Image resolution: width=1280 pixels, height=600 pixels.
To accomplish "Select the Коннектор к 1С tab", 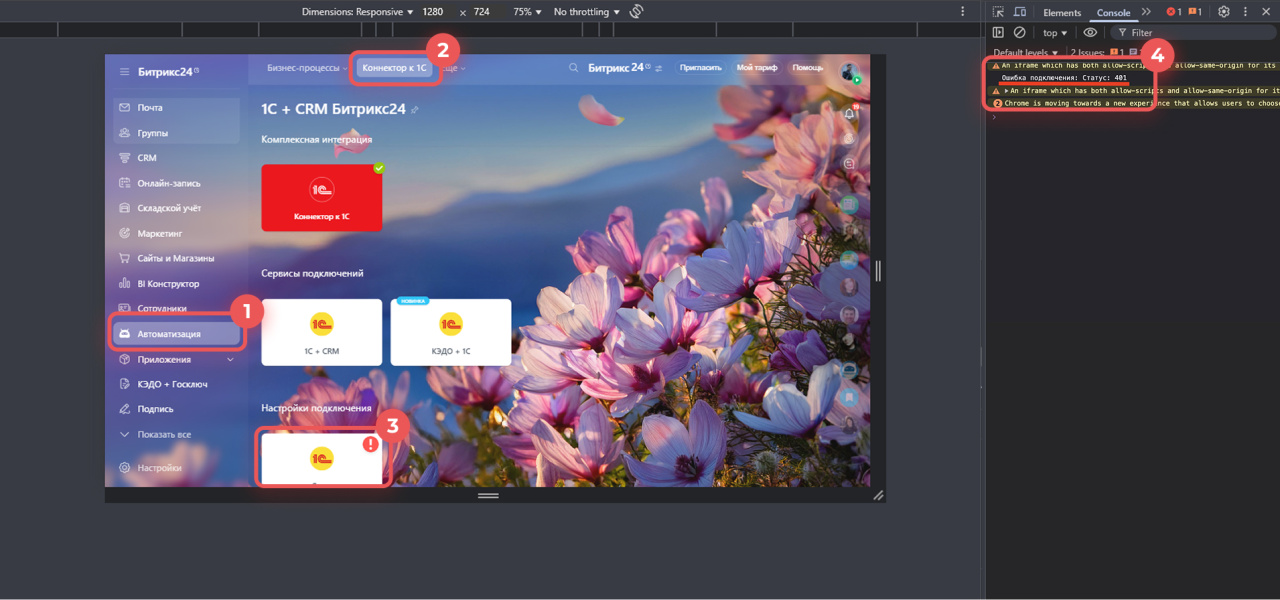I will 394,68.
